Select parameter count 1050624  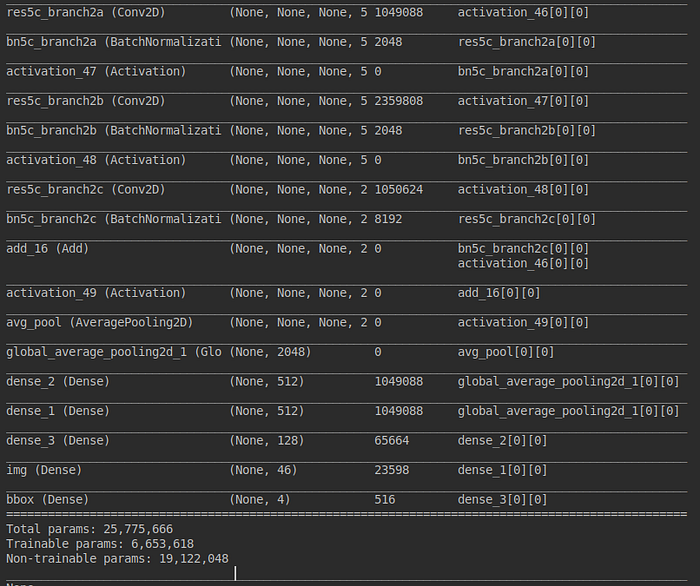coord(399,190)
